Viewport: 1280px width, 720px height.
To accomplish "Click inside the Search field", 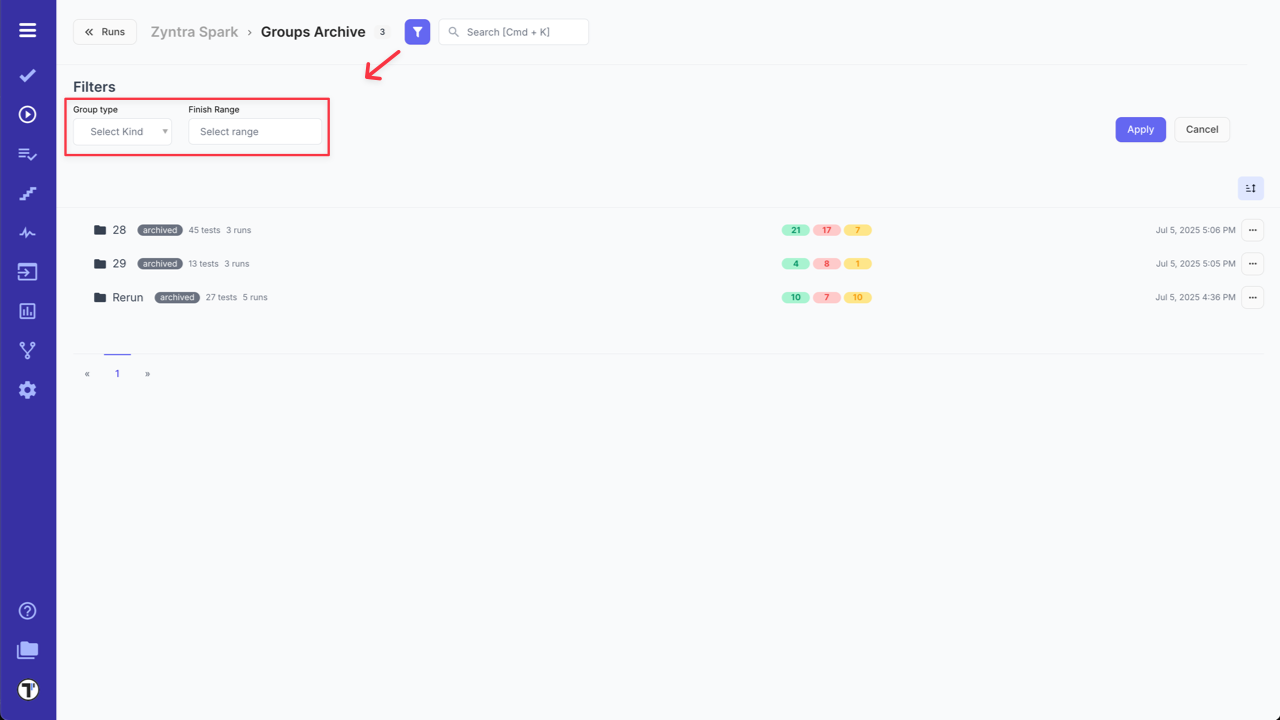I will tap(513, 31).
